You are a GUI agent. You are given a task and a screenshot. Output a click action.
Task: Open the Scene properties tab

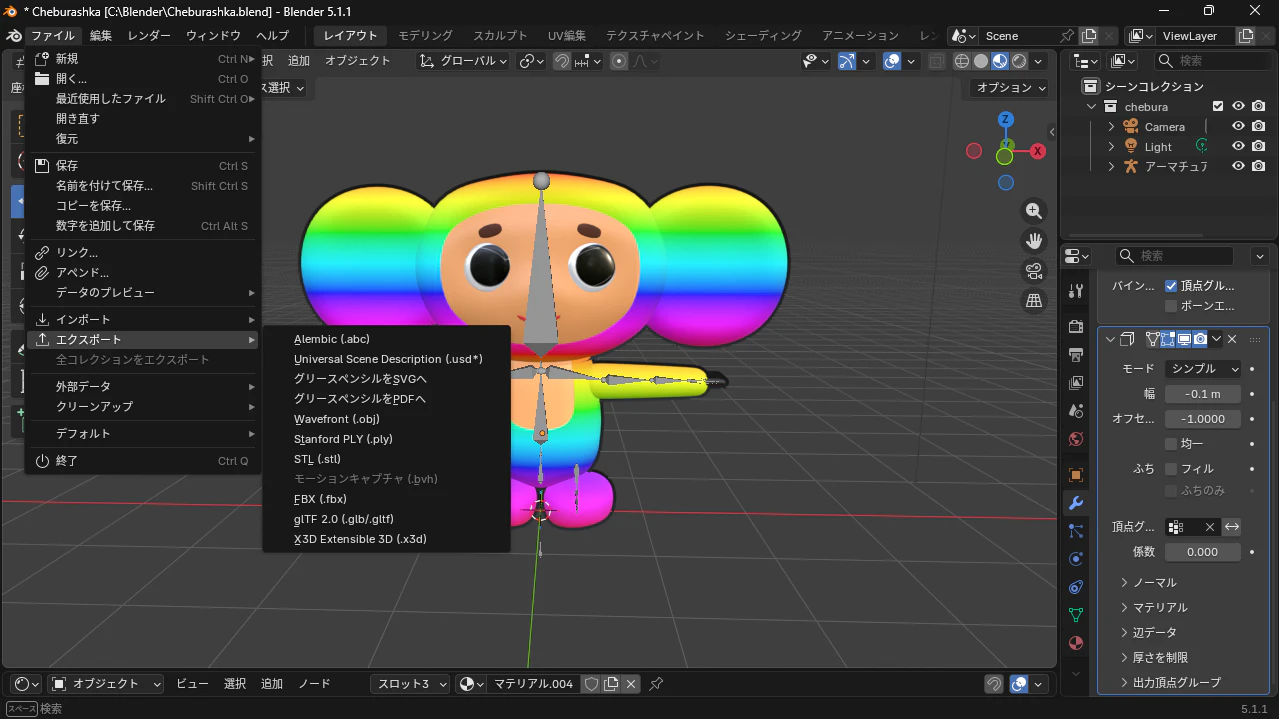(x=1076, y=411)
